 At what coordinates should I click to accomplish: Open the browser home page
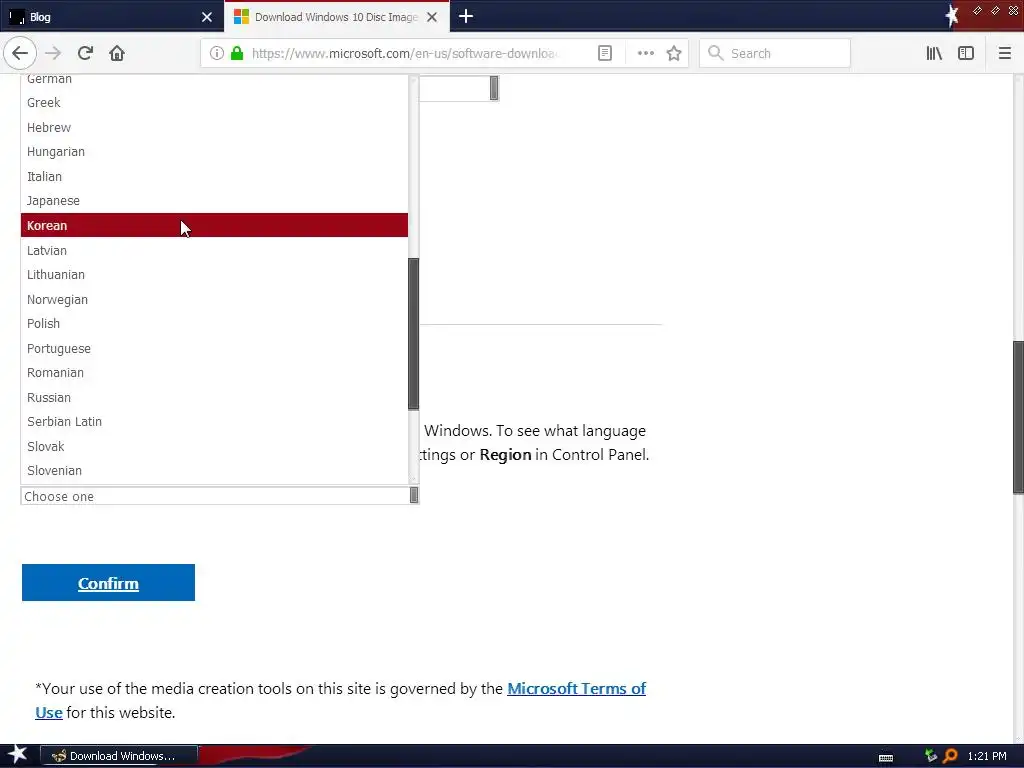(117, 53)
